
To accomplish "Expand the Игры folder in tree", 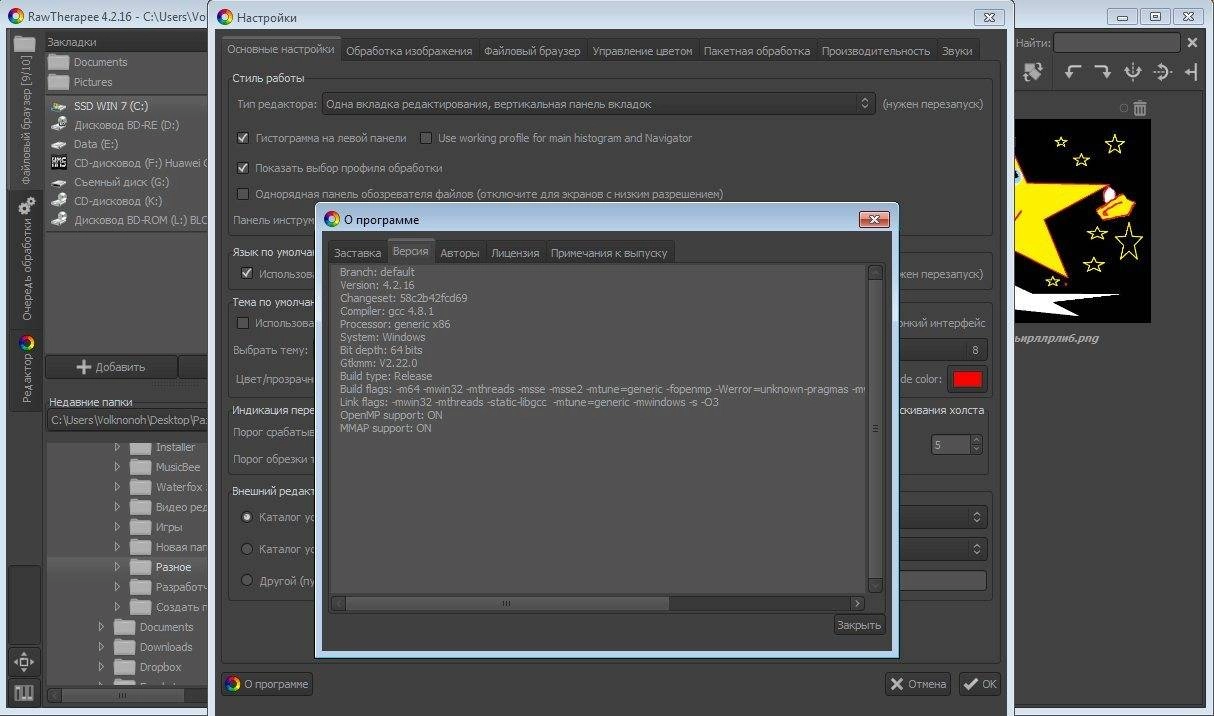I will [117, 527].
